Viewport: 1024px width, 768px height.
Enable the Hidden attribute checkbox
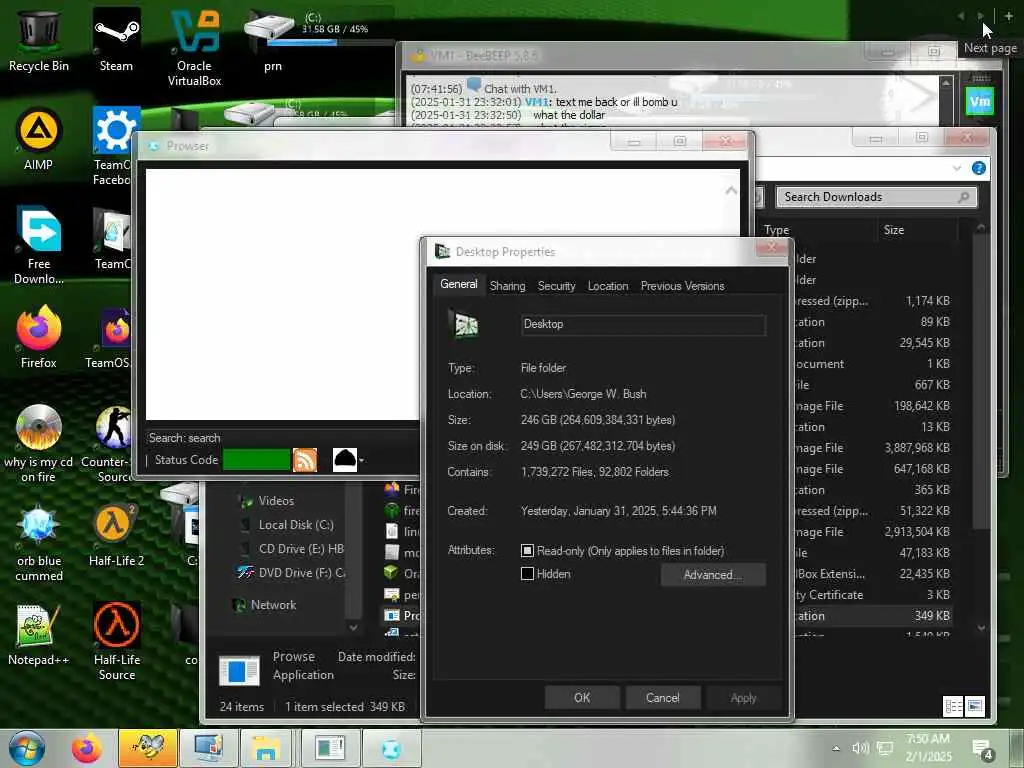click(527, 574)
